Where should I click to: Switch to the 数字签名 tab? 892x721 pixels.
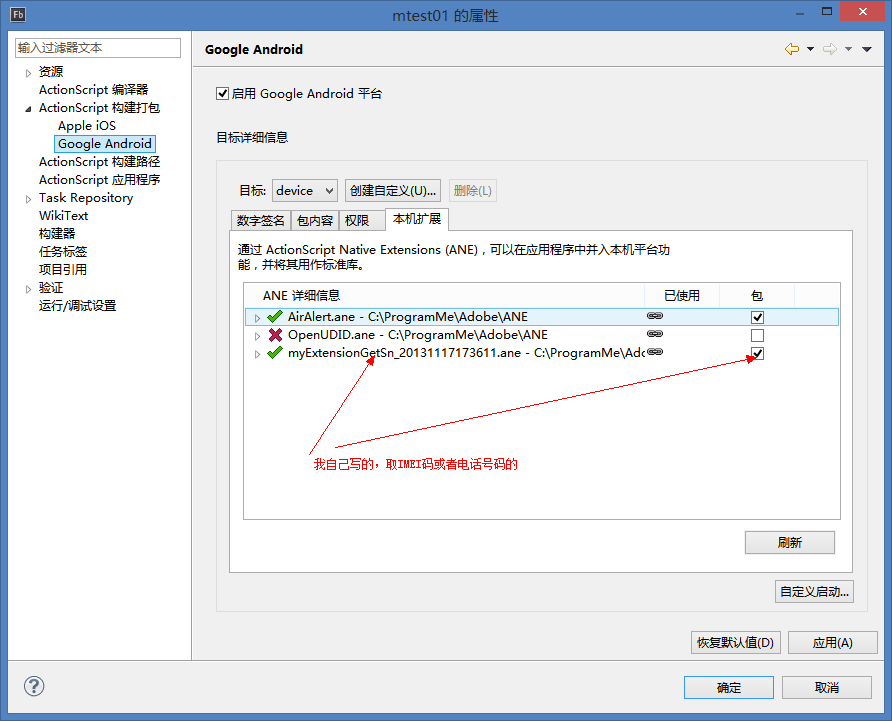261,220
